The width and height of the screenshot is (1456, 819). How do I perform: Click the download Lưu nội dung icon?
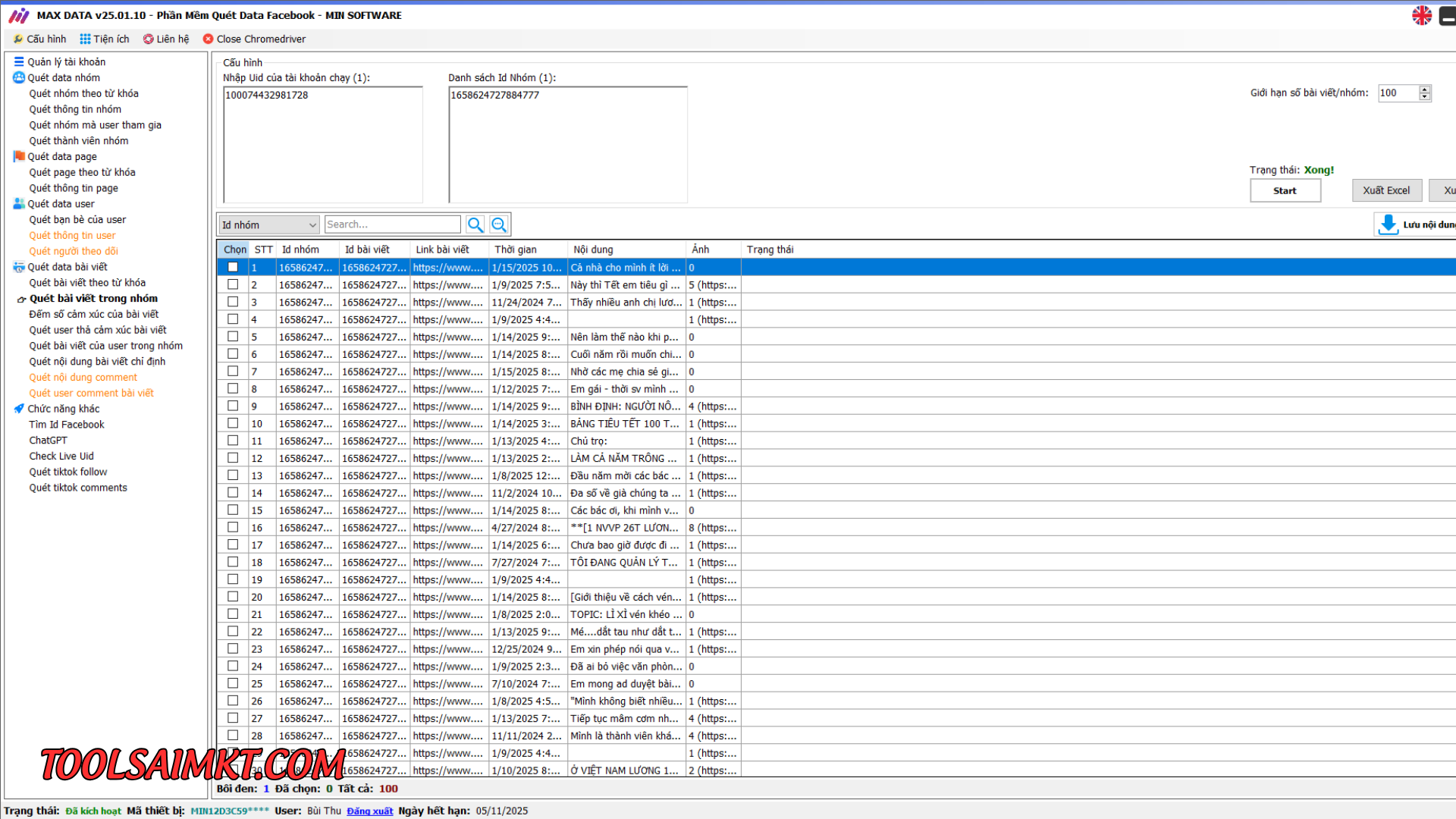tap(1388, 224)
